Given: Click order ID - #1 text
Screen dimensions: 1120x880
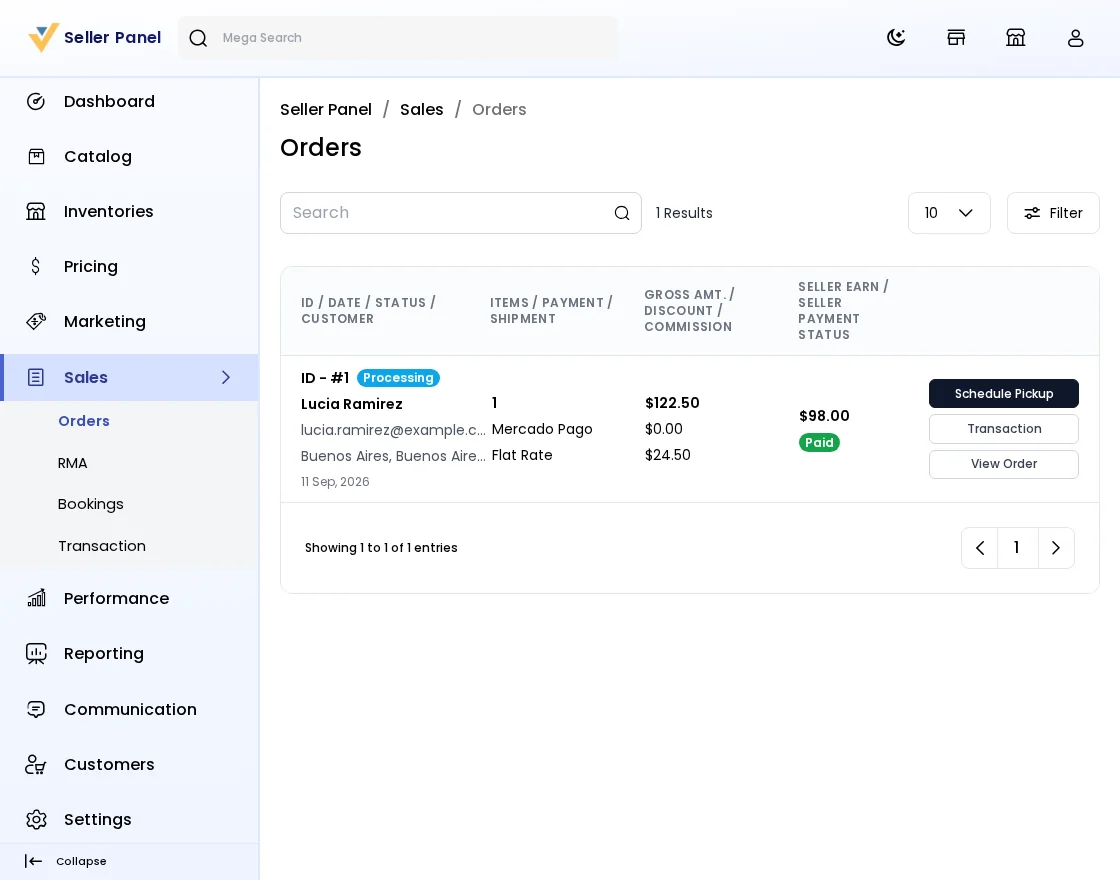Looking at the screenshot, I should [325, 378].
